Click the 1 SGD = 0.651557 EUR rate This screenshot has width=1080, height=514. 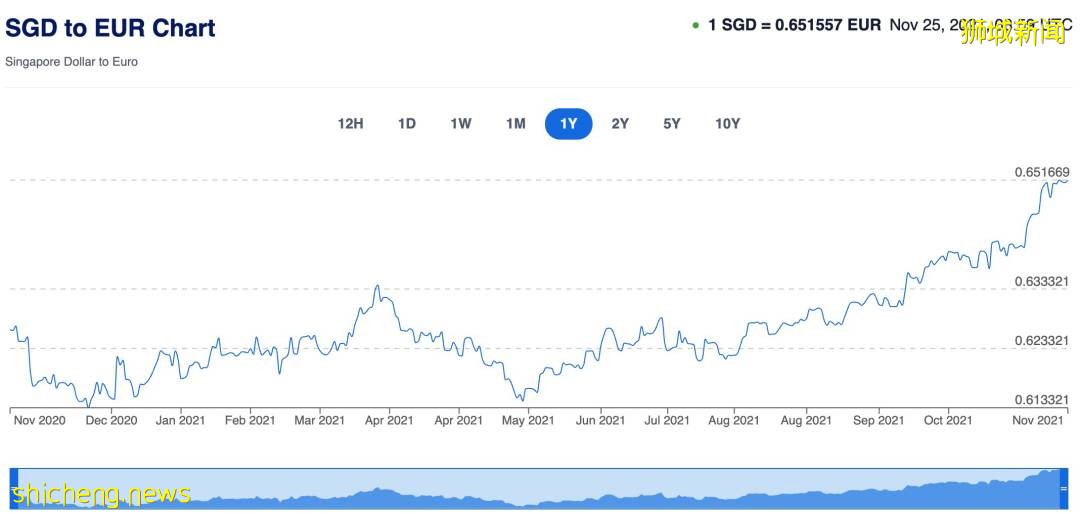click(x=794, y=25)
